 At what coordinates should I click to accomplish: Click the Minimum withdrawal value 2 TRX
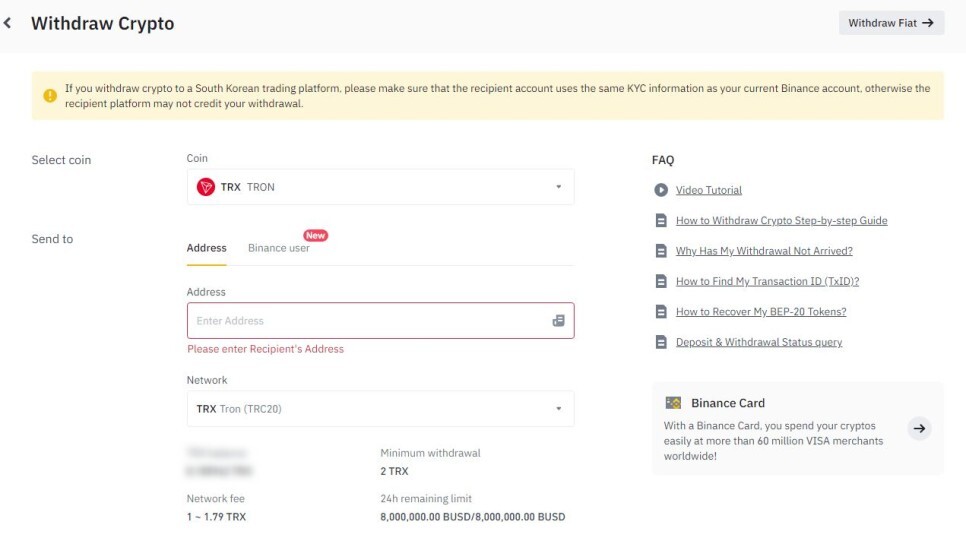[394, 471]
